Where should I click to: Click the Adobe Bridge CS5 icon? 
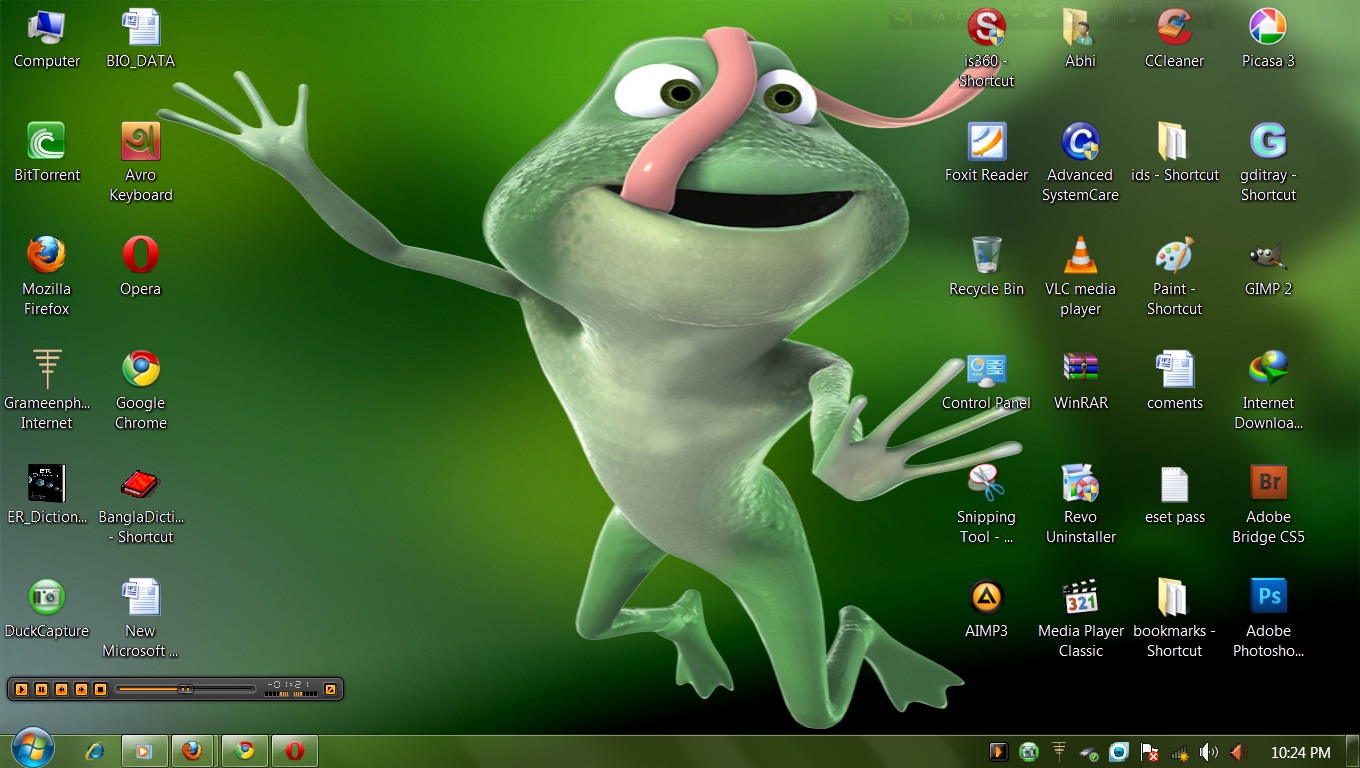1268,505
